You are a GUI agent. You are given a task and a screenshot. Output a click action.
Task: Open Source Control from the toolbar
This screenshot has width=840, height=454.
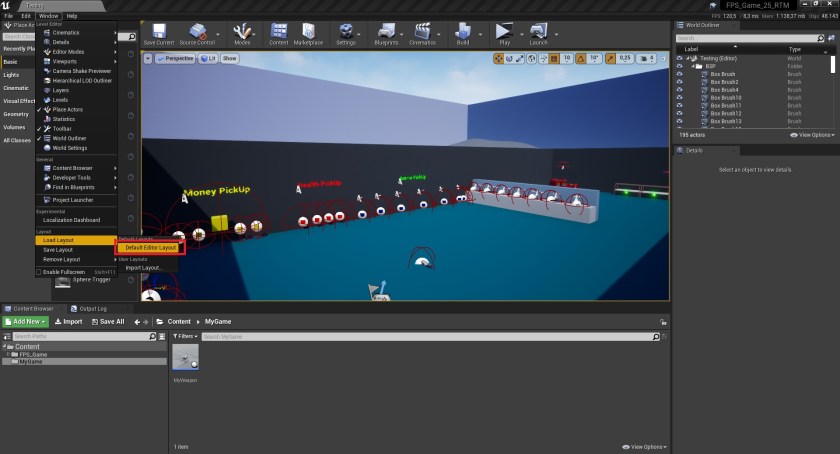pos(198,34)
